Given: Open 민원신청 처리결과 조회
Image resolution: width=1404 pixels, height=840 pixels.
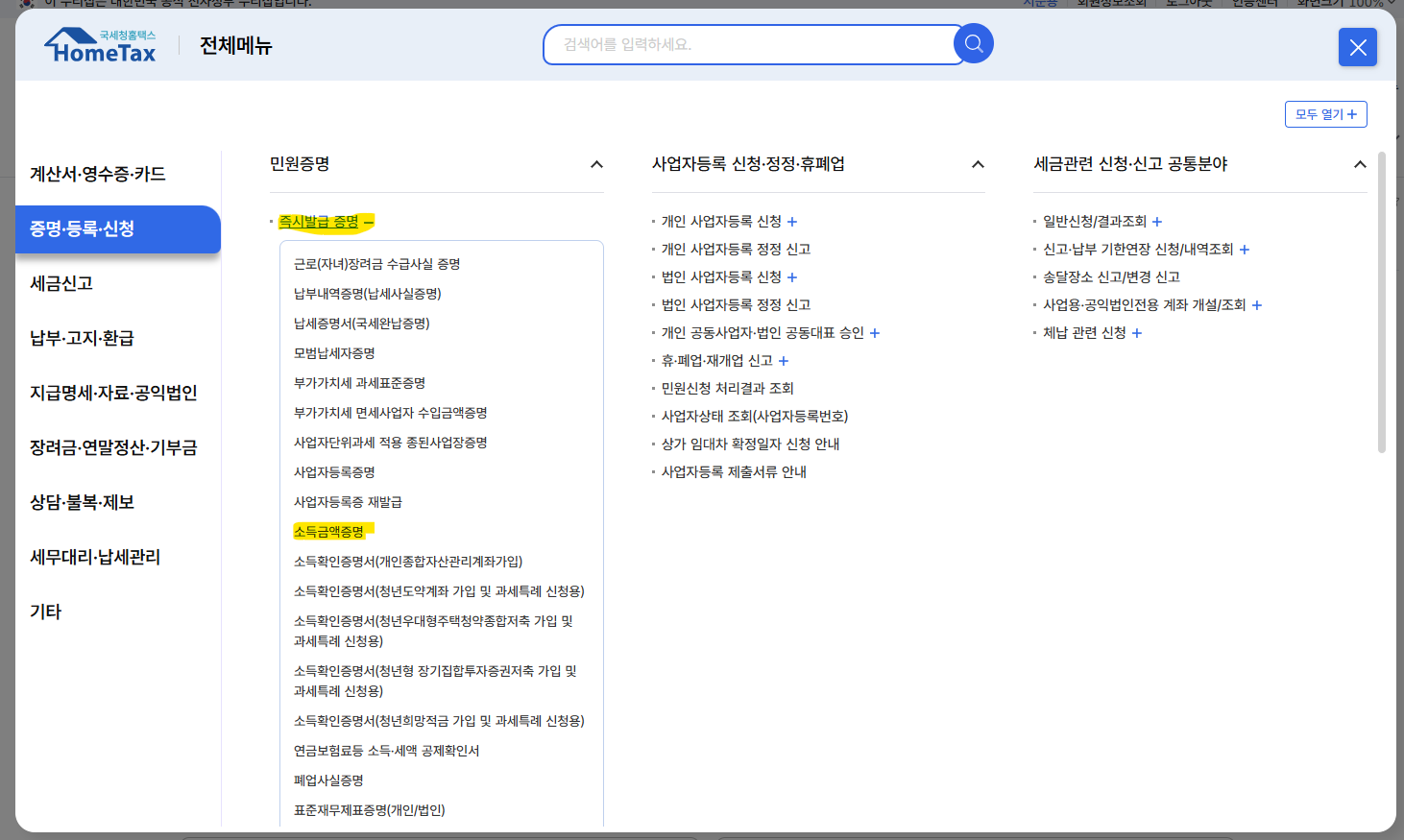Looking at the screenshot, I should pyautogui.click(x=728, y=389).
